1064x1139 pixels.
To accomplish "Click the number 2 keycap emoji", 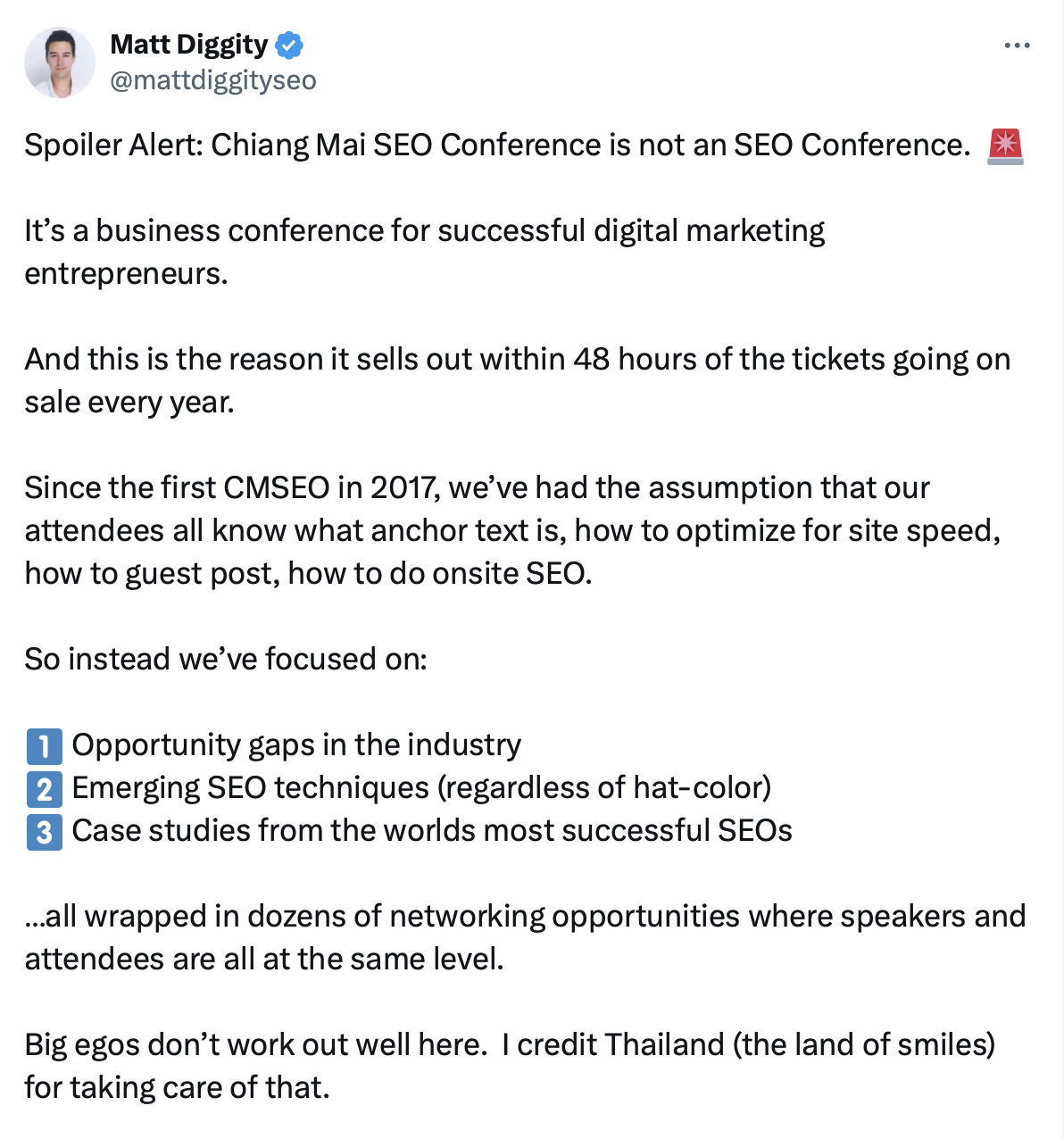I will pyautogui.click(x=44, y=789).
